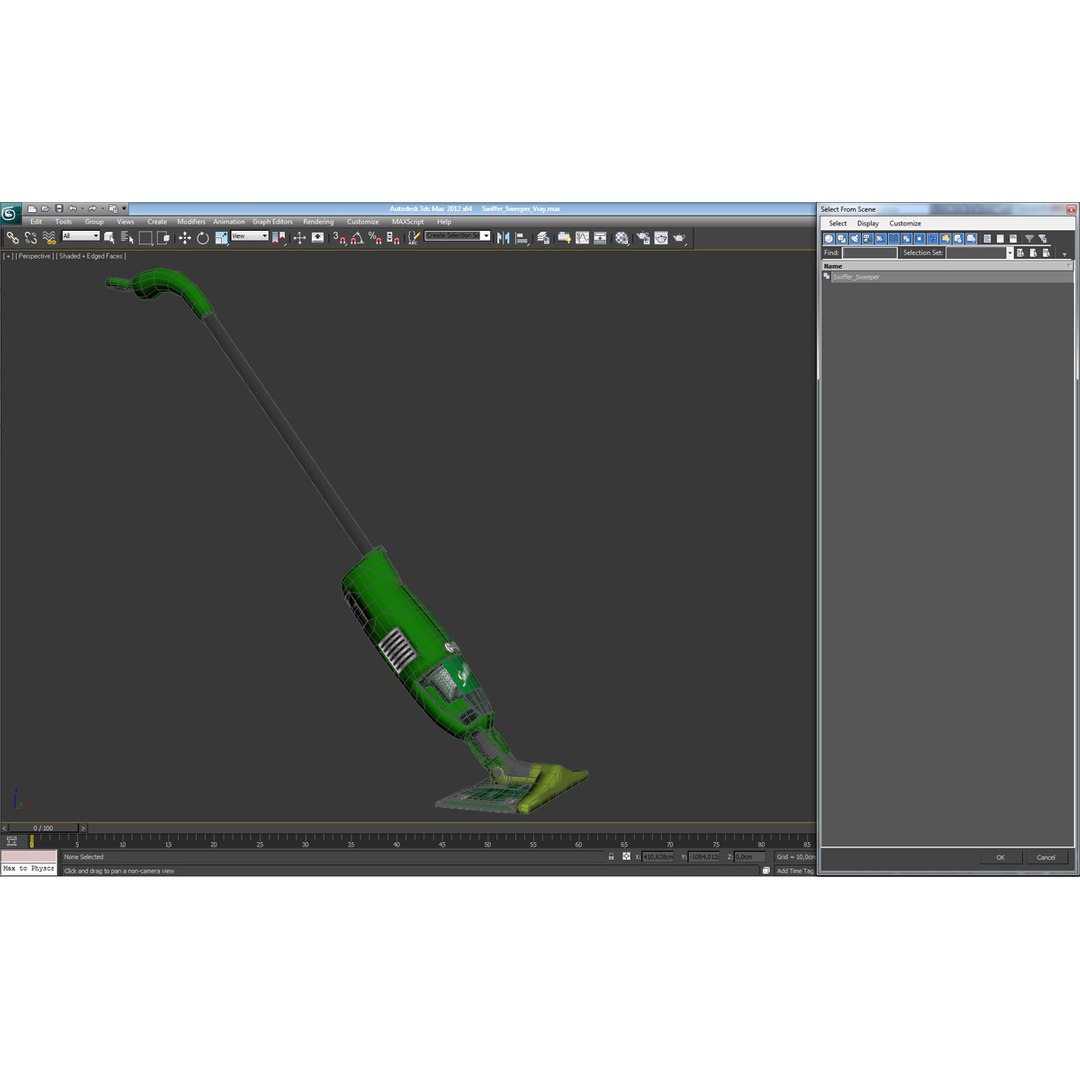Redo action with quick access arrow
The image size is (1080, 1080).
coord(92,209)
